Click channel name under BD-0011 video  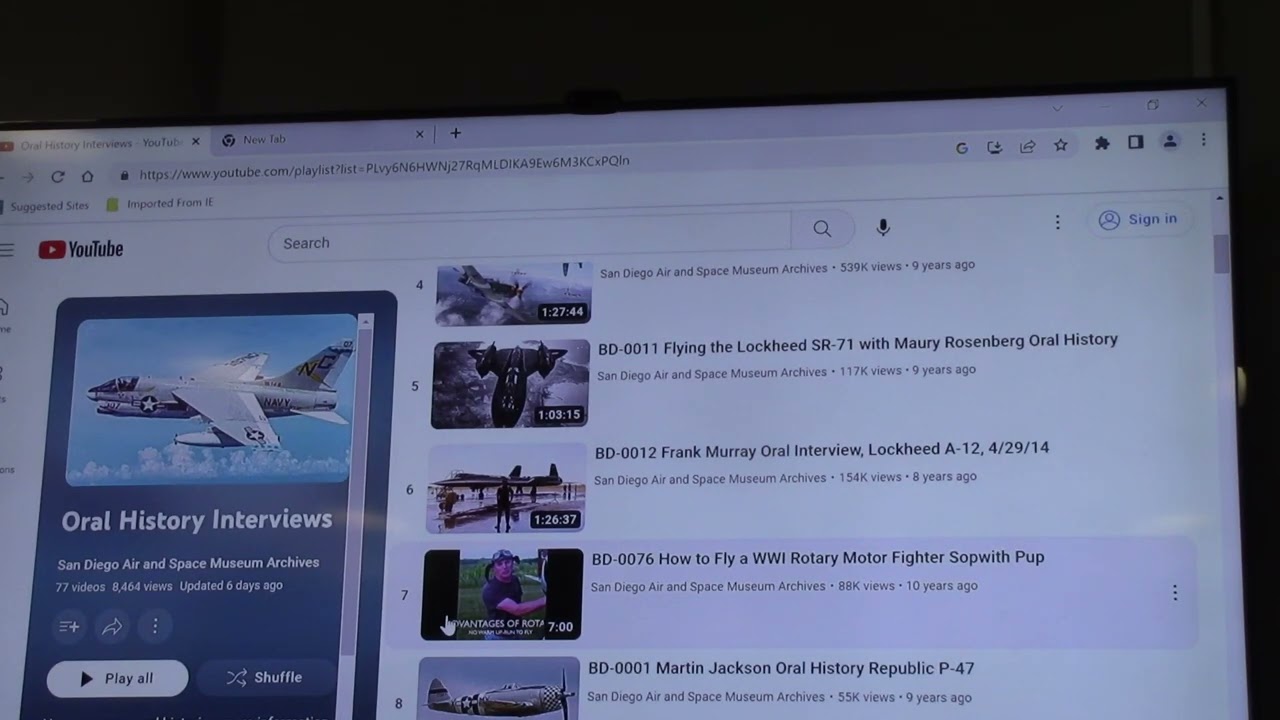tap(712, 373)
